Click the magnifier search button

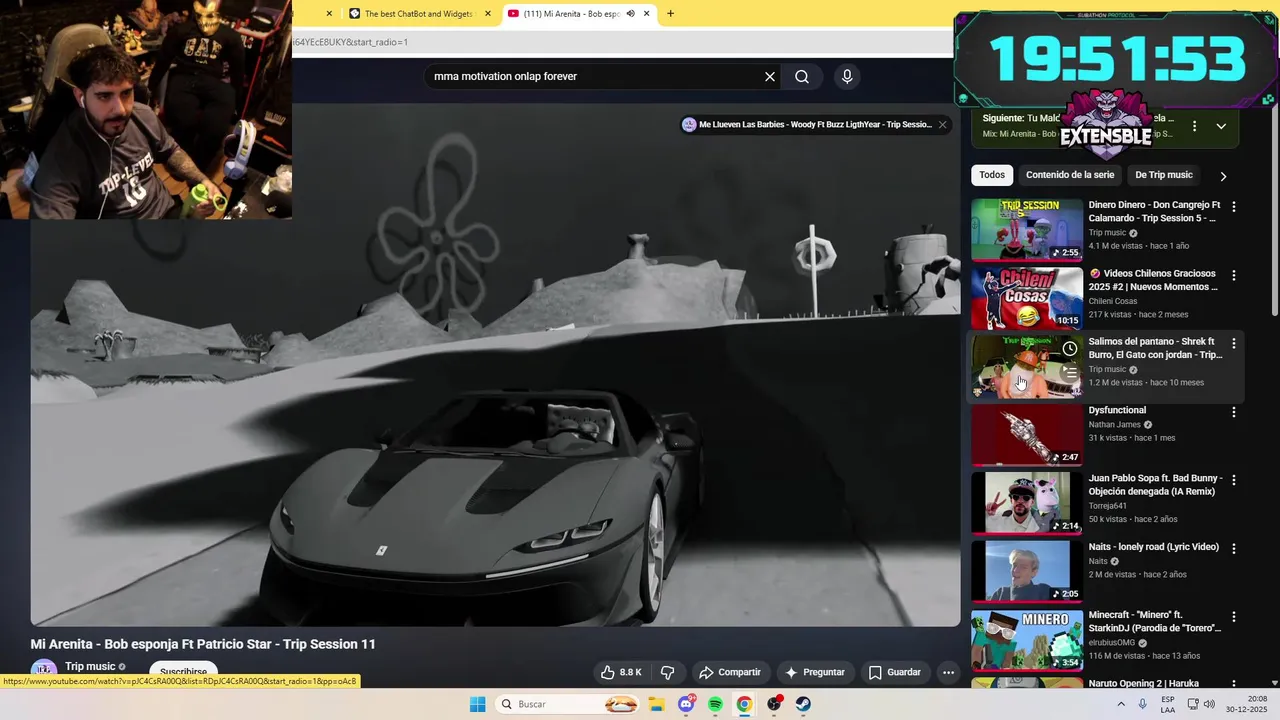pos(802,76)
